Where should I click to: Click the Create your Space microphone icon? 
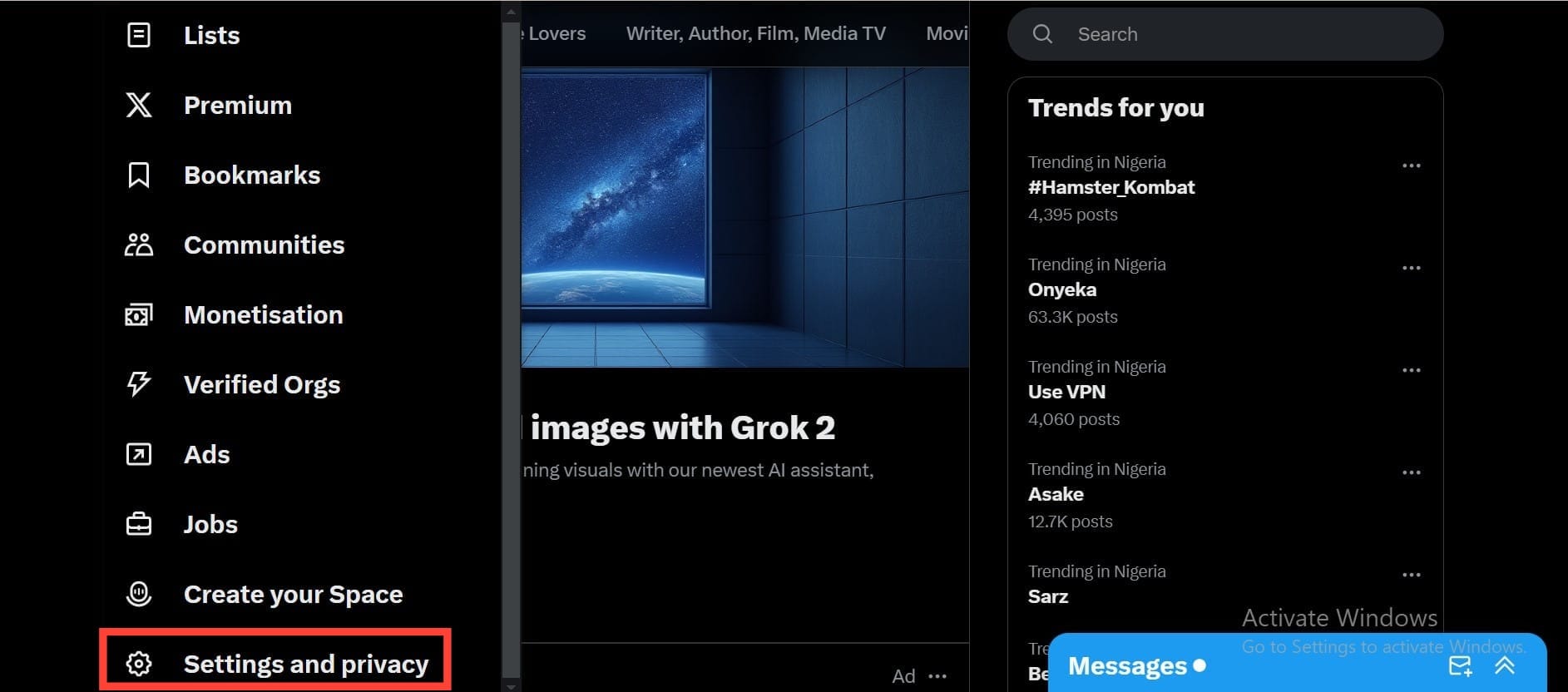pyautogui.click(x=138, y=594)
